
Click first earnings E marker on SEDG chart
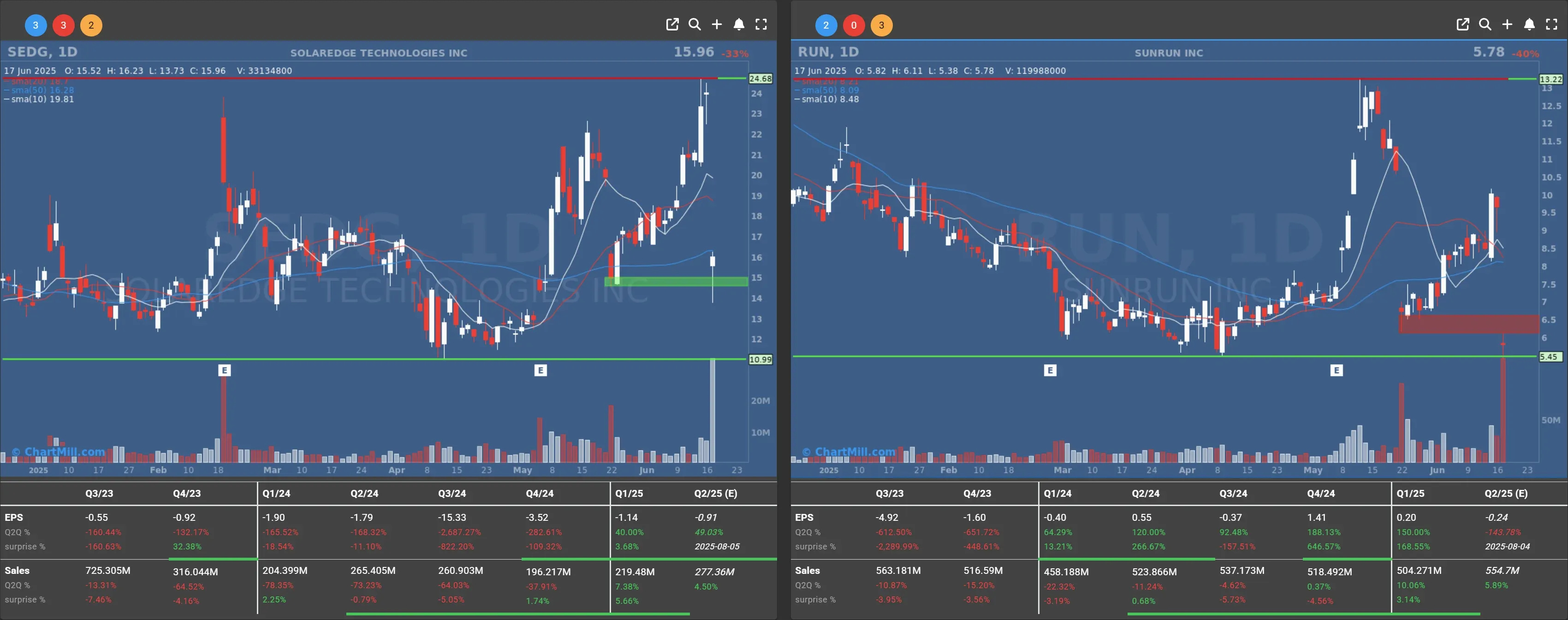pyautogui.click(x=224, y=370)
